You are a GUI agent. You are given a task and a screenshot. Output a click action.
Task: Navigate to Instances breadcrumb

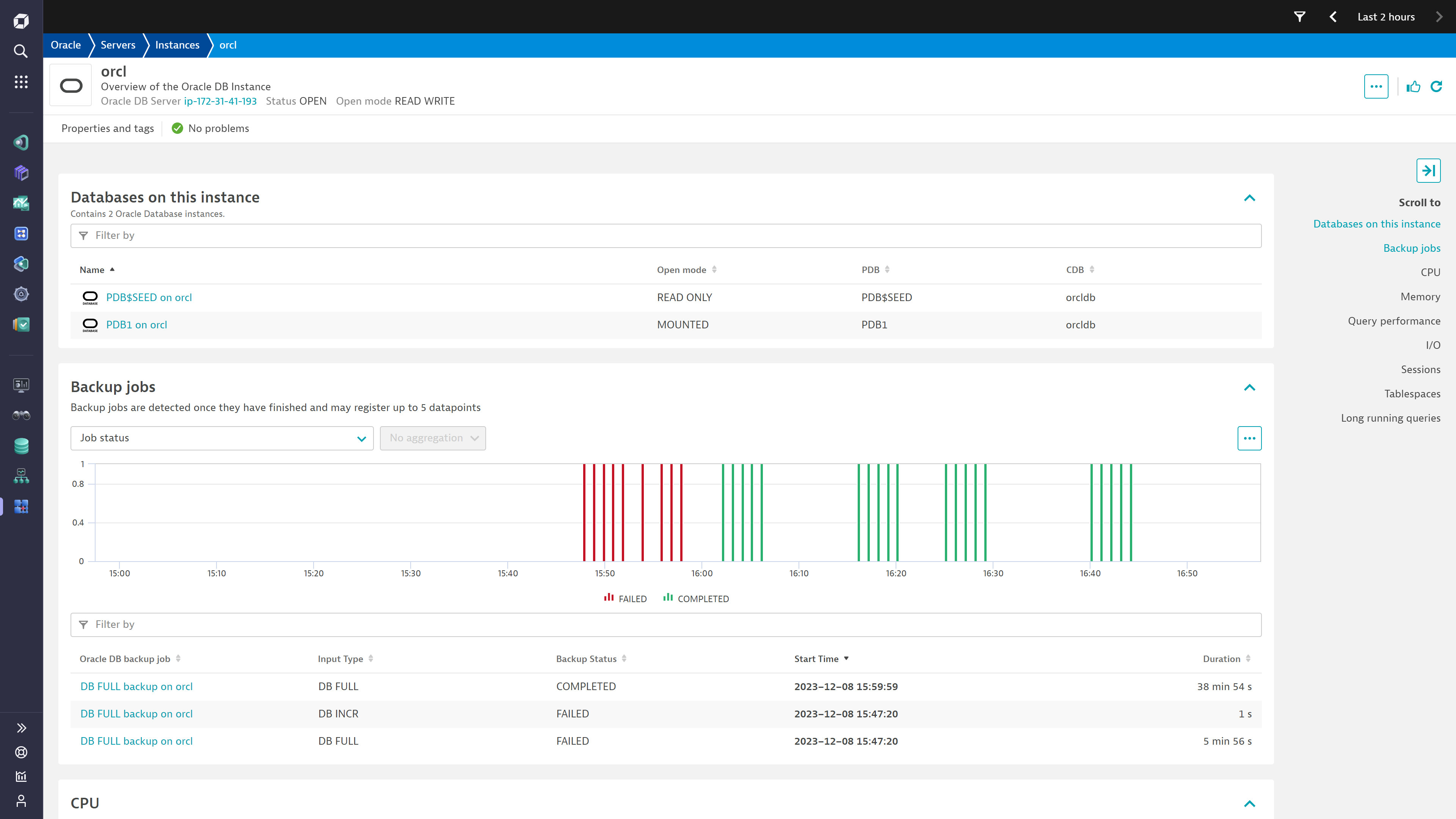[177, 45]
